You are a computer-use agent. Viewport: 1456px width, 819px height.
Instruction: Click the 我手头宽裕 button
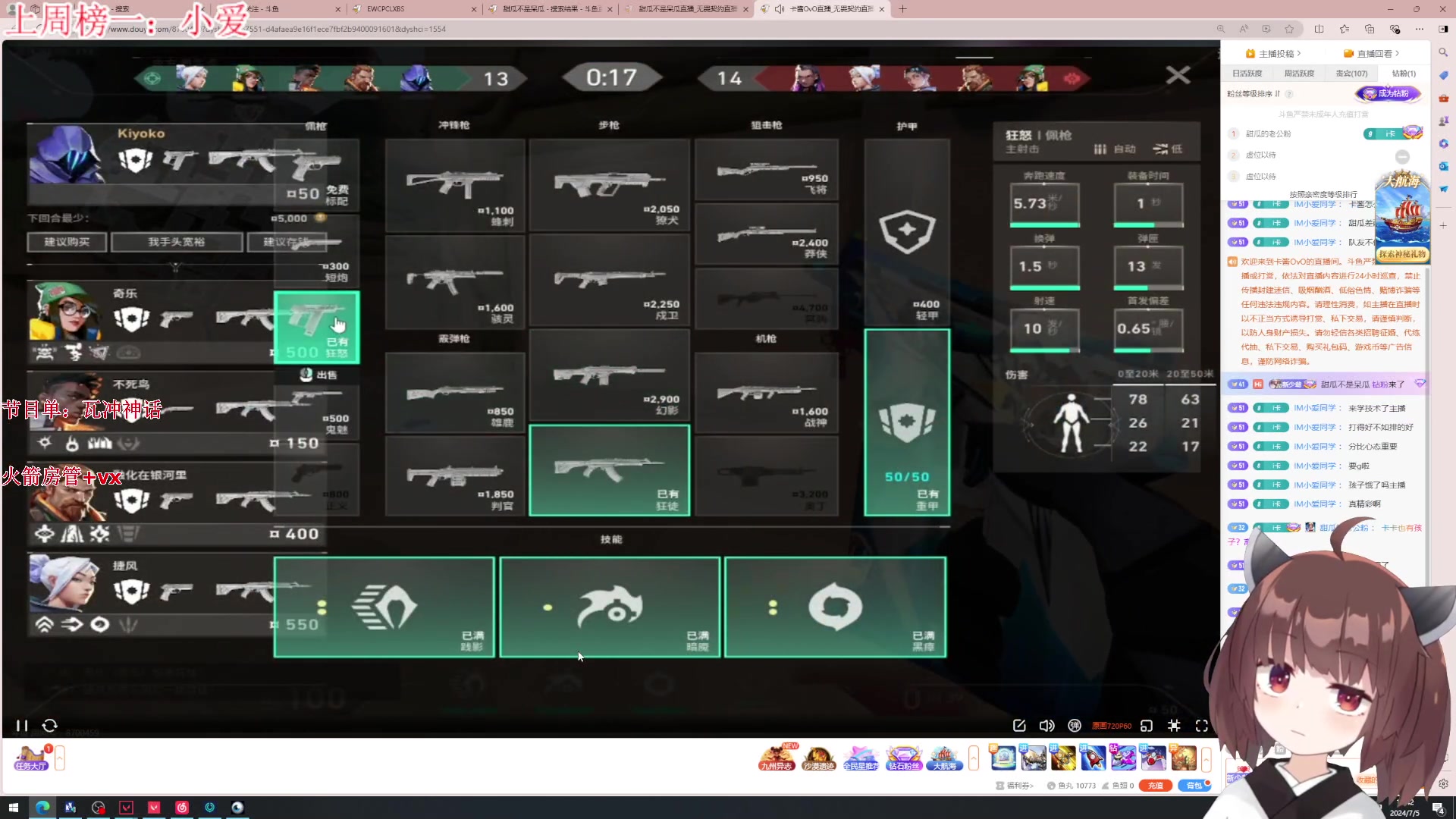click(x=177, y=242)
